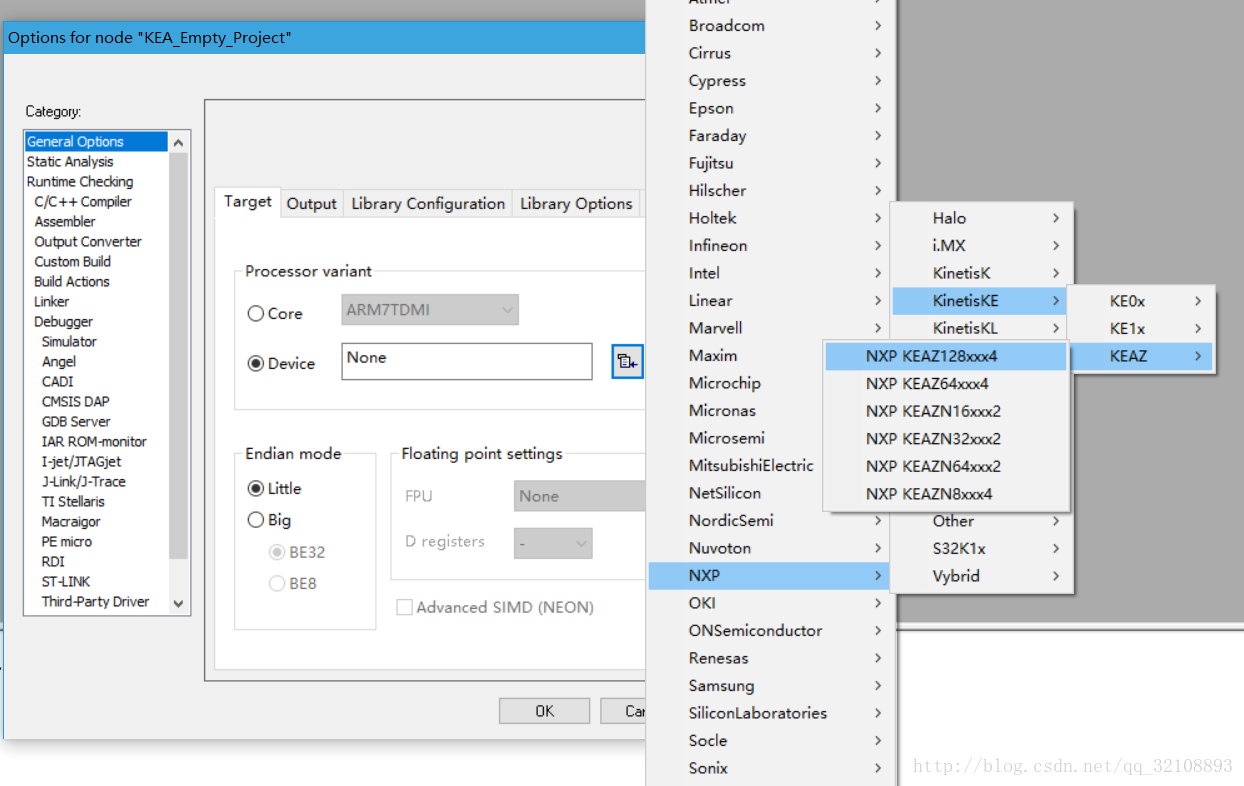The width and height of the screenshot is (1244, 786).
Task: Select NXP KEAZN8xxx4 device
Action: point(945,494)
